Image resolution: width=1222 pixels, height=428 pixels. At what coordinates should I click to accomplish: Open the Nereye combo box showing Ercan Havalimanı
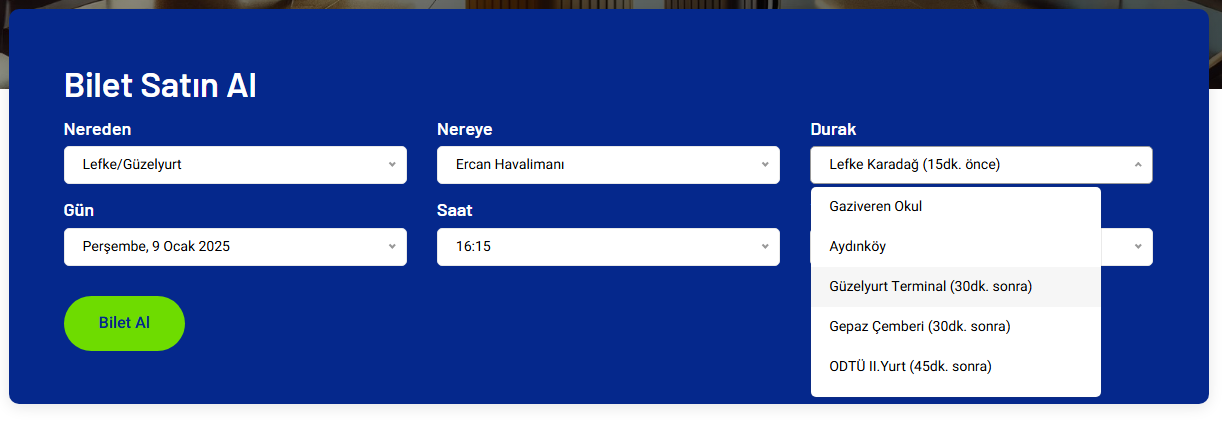point(598,165)
